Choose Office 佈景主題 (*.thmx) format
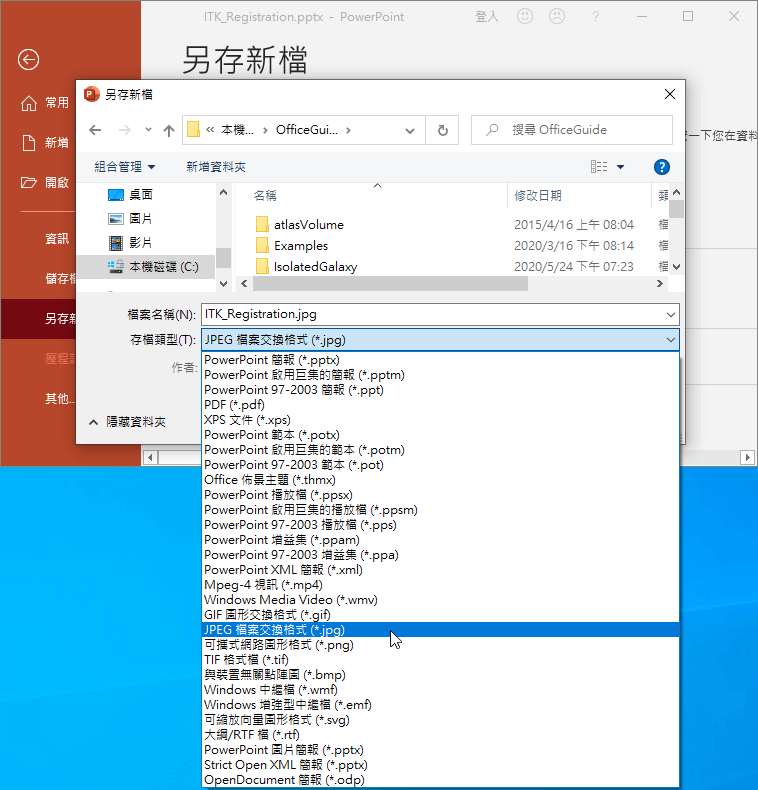This screenshot has width=758, height=790. (x=440, y=480)
